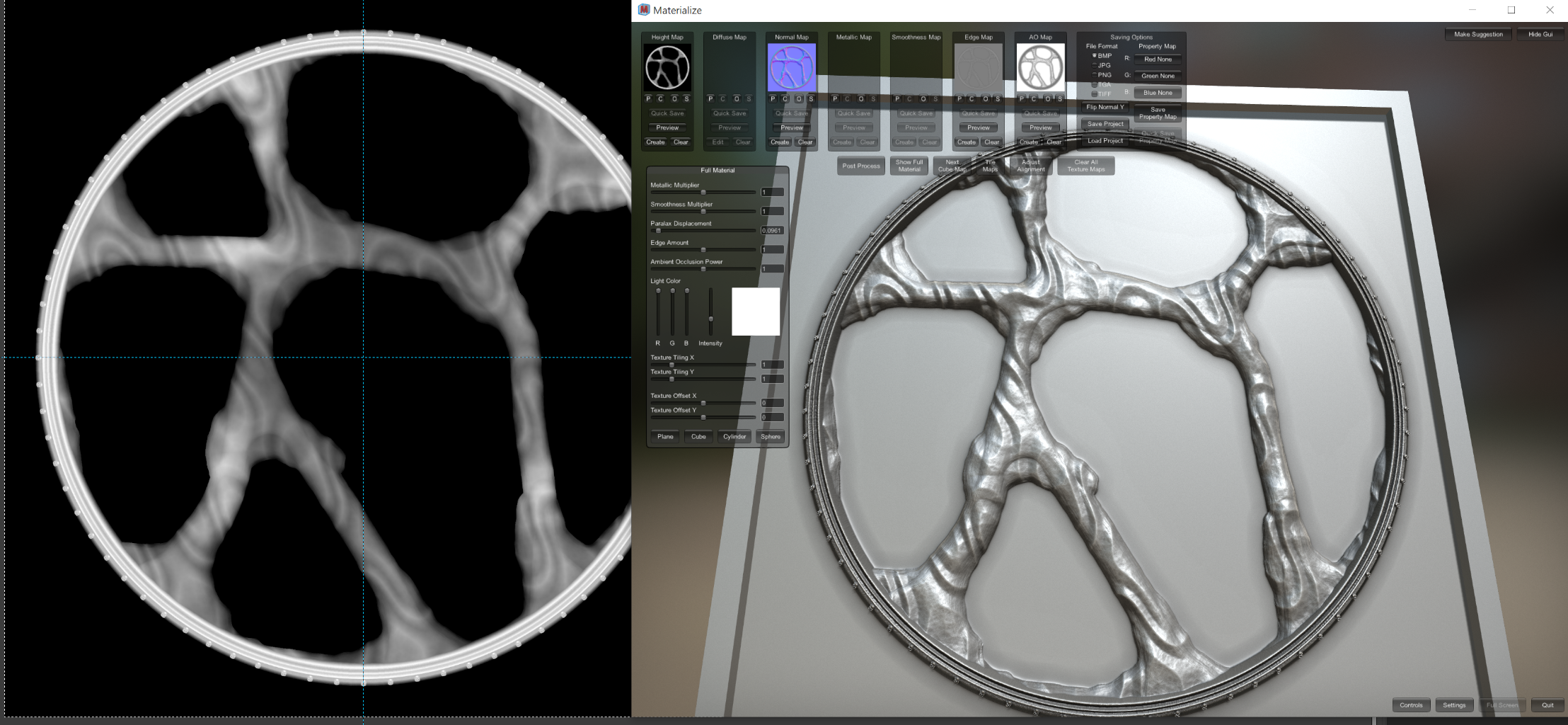Viewport: 1568px width, 725px height.
Task: Open the Blue None property channel selector
Action: coord(1158,93)
